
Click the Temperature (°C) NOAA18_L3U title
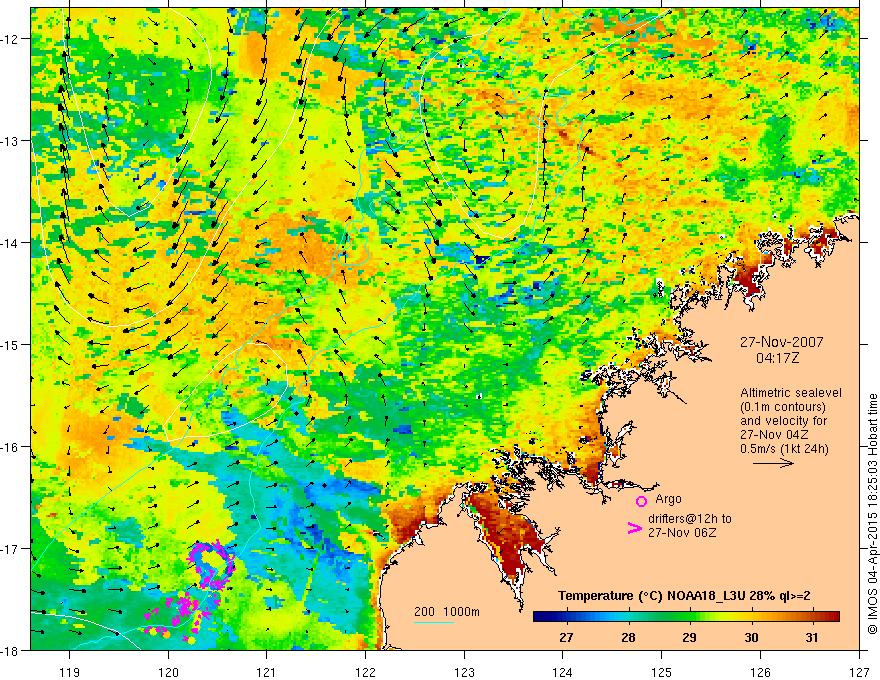(x=684, y=596)
